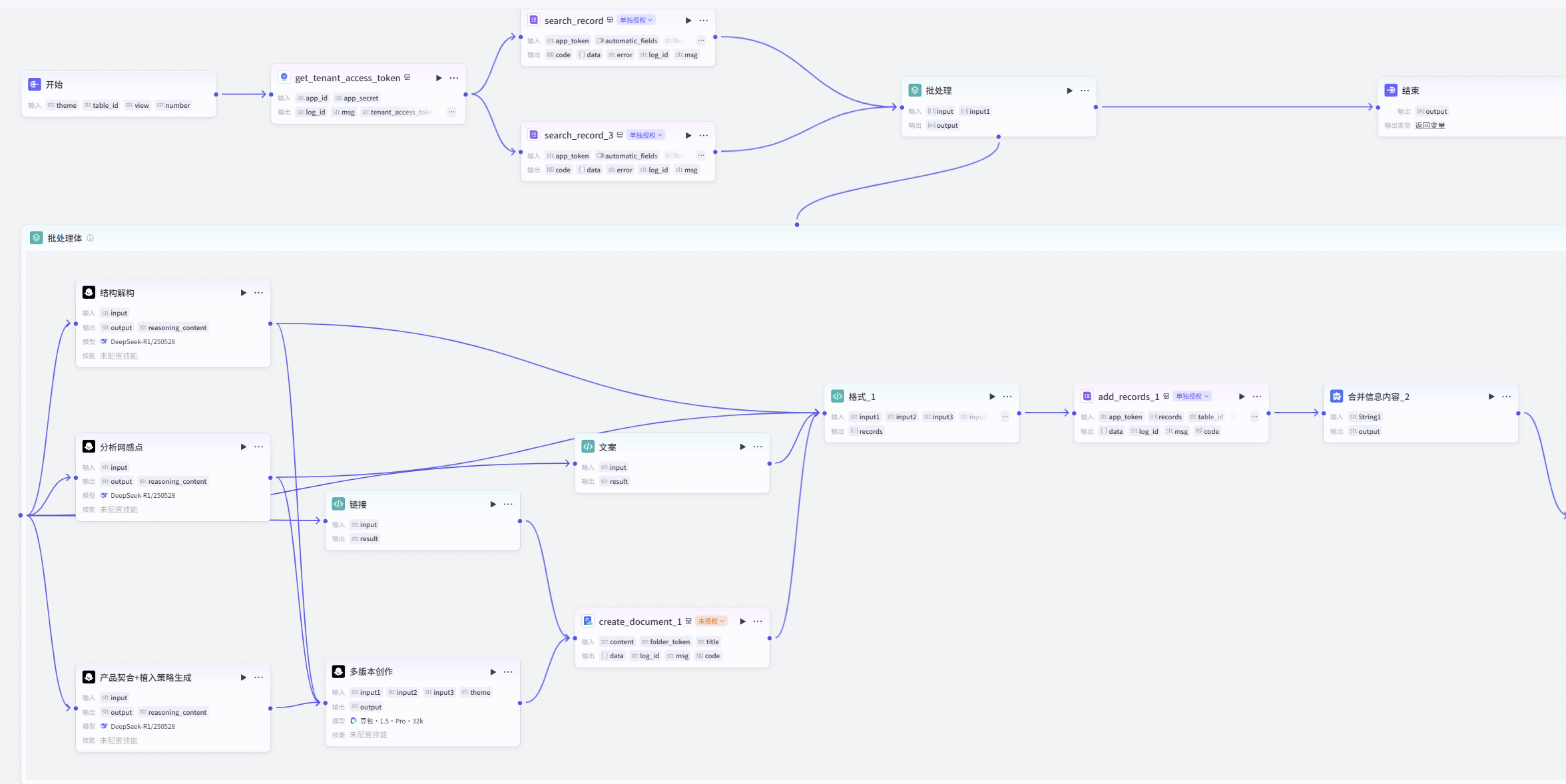Select the 格式_1 code node icon
The height and width of the screenshot is (784, 1566).
point(838,396)
